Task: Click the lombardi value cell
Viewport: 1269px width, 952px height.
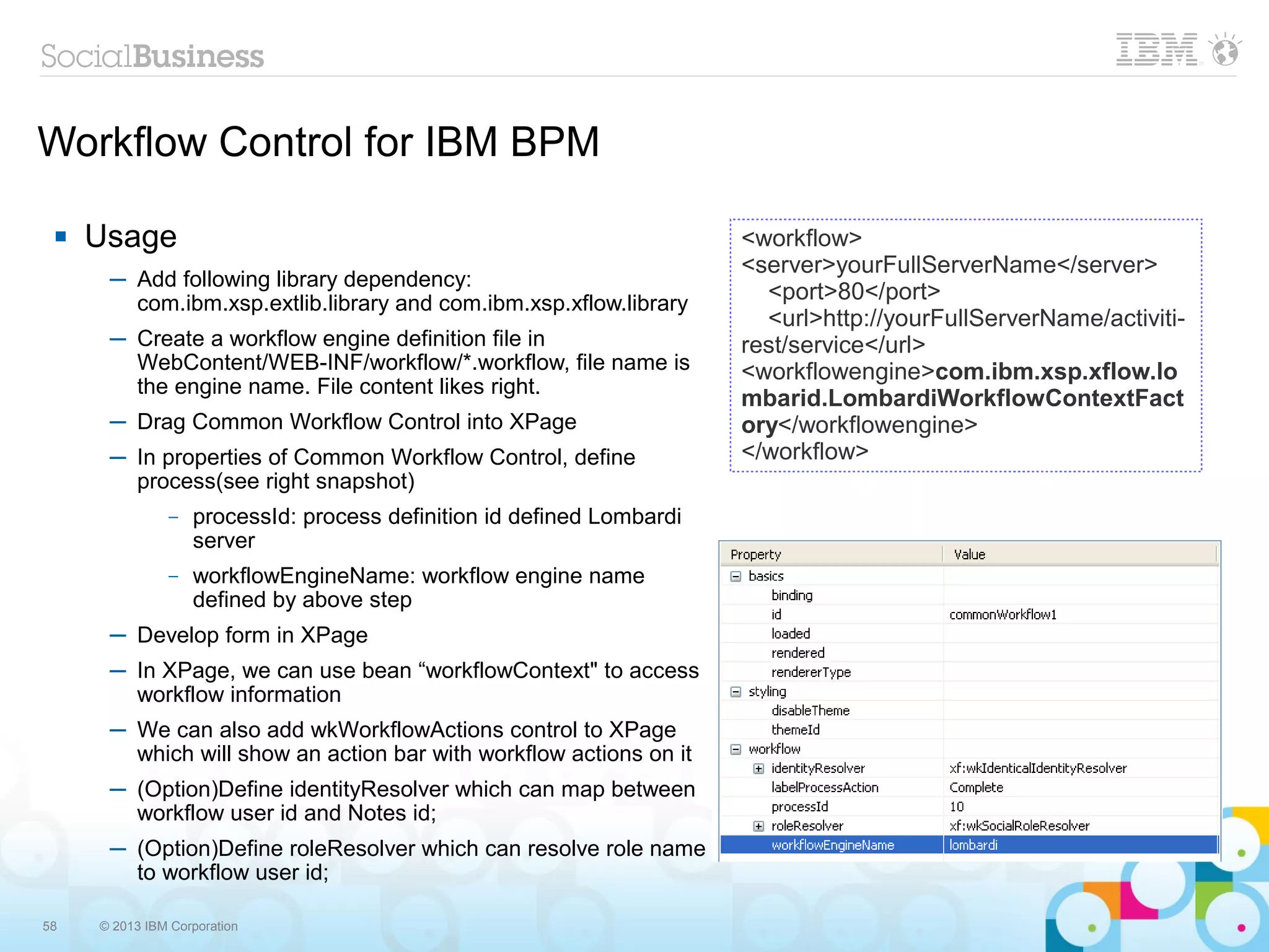Action: 1080,845
